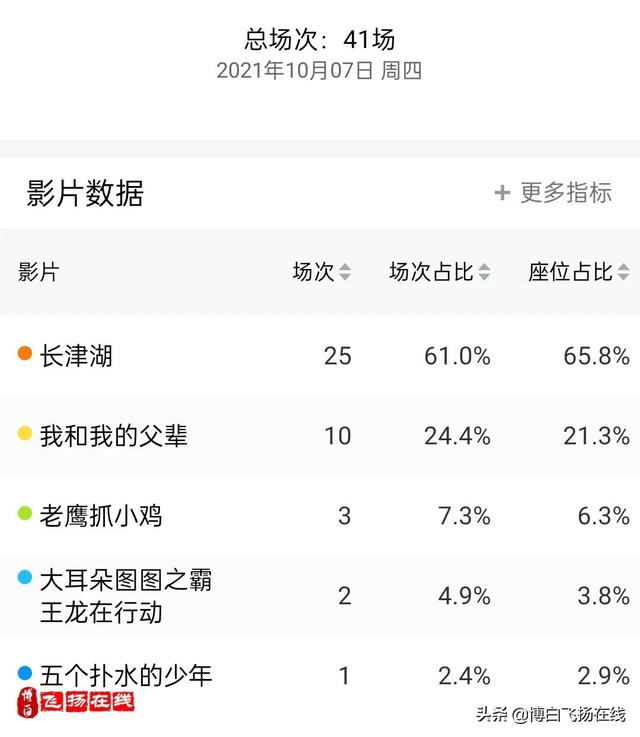640x737 pixels.
Task: Click the 总场次: 41场 summary
Action: (320, 39)
